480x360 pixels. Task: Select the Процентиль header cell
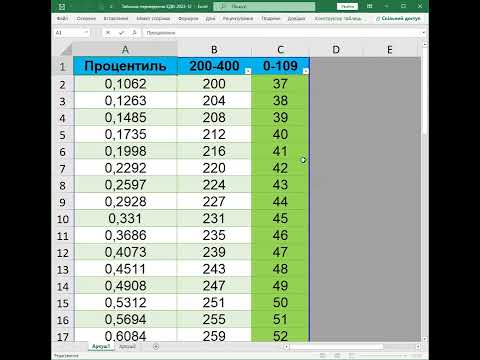[125, 66]
